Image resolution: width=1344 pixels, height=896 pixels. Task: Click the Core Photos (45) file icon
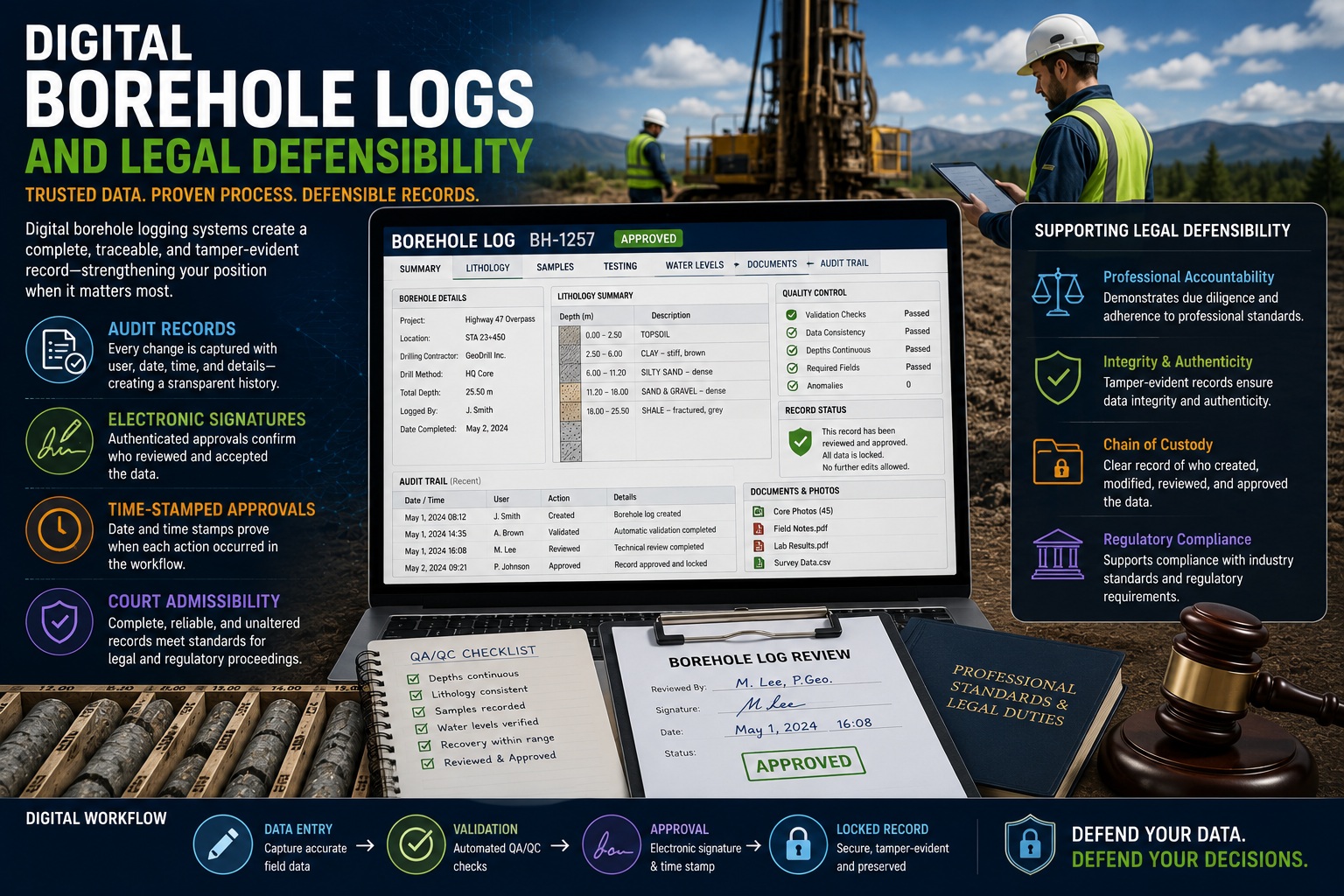pyautogui.click(x=759, y=511)
